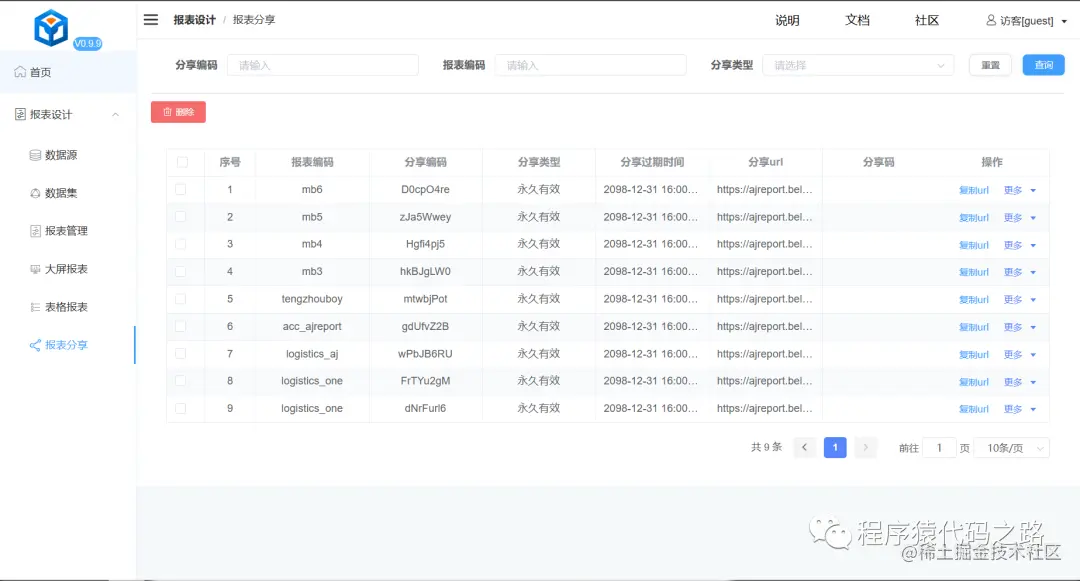The width and height of the screenshot is (1080, 581).
Task: Check the row for tengzhouboy
Action: click(x=180, y=299)
